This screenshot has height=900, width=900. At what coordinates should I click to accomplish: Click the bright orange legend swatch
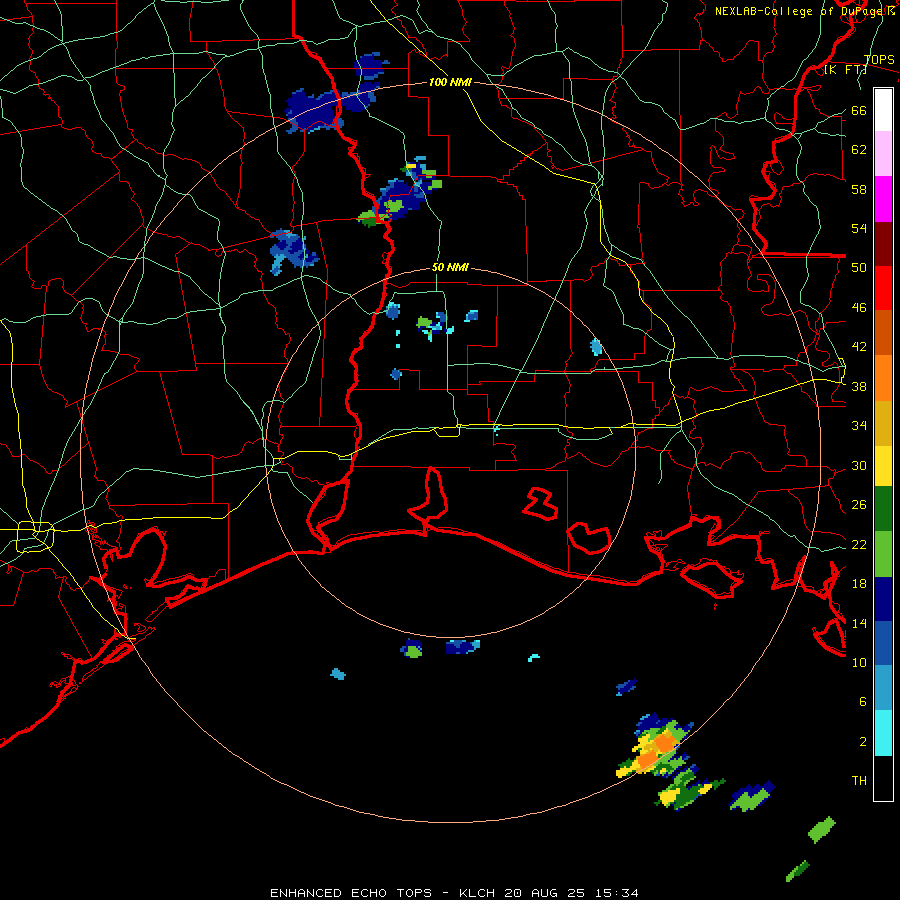(883, 378)
